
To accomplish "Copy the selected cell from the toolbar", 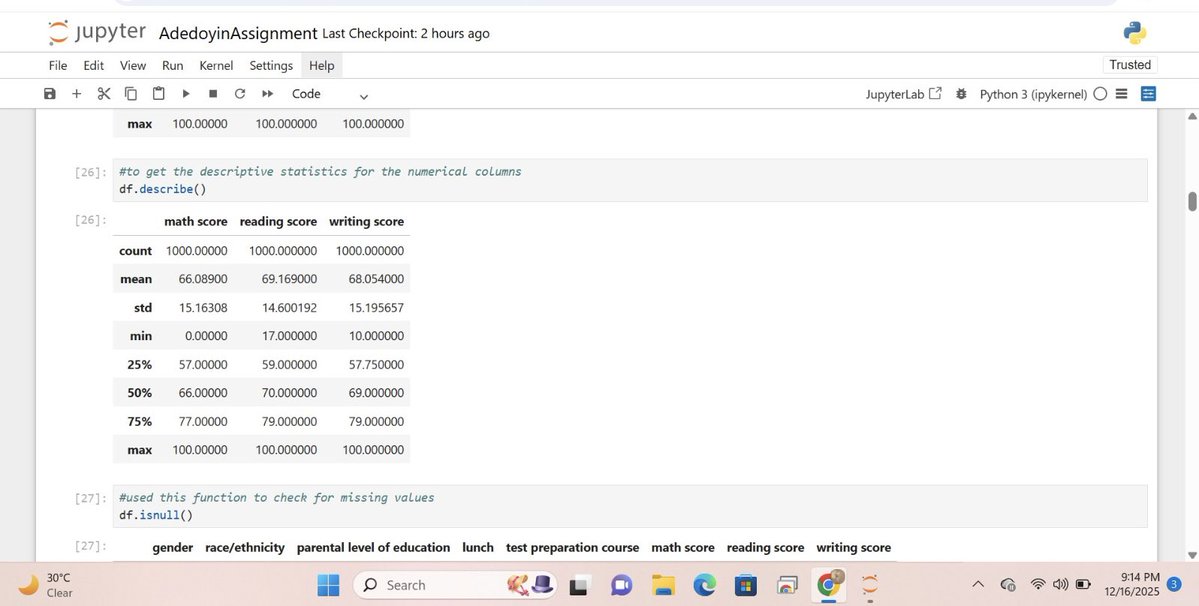I will 131,93.
